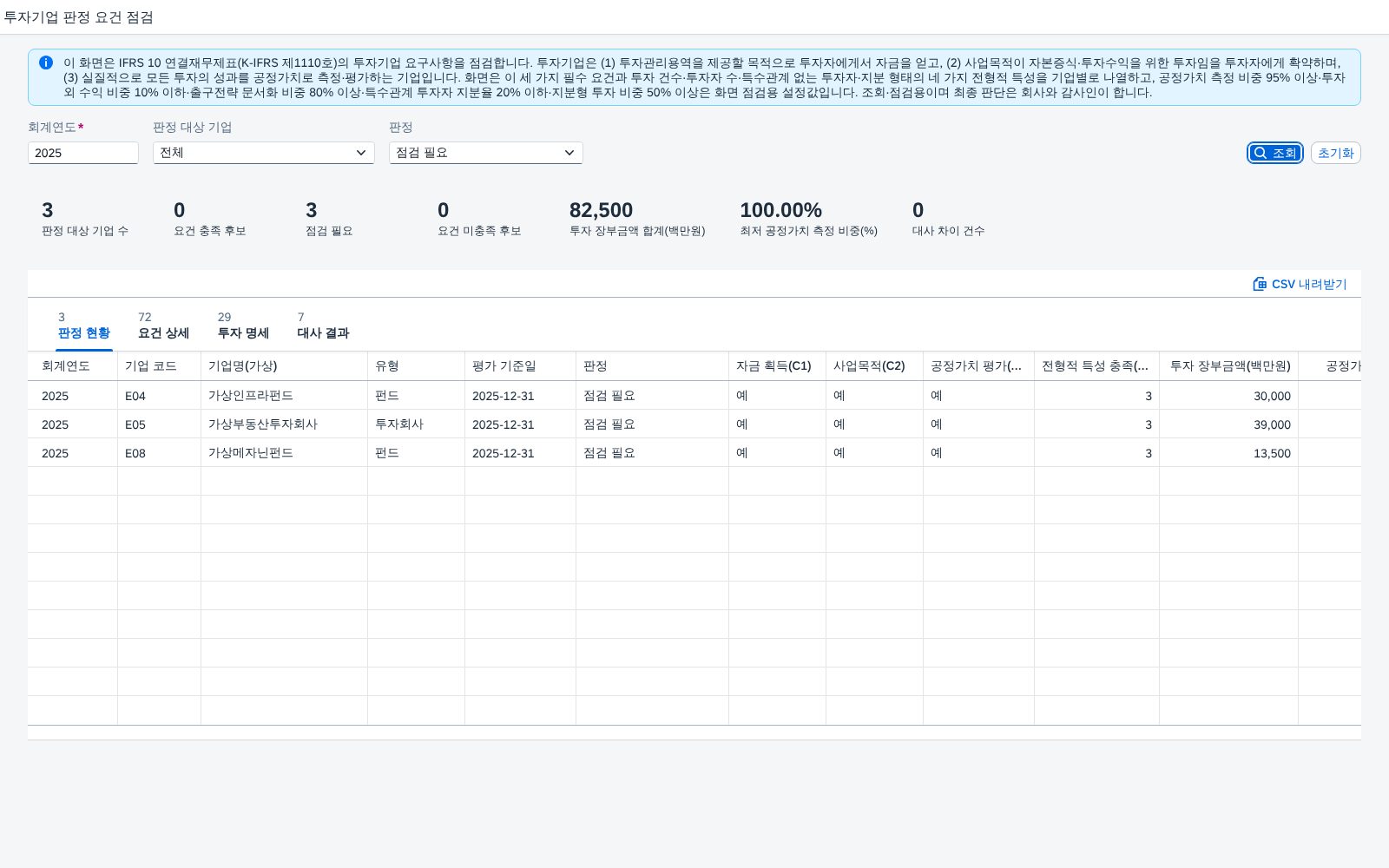Click the 39,000 amount cell
Image resolution: width=1389 pixels, height=868 pixels.
(1229, 424)
